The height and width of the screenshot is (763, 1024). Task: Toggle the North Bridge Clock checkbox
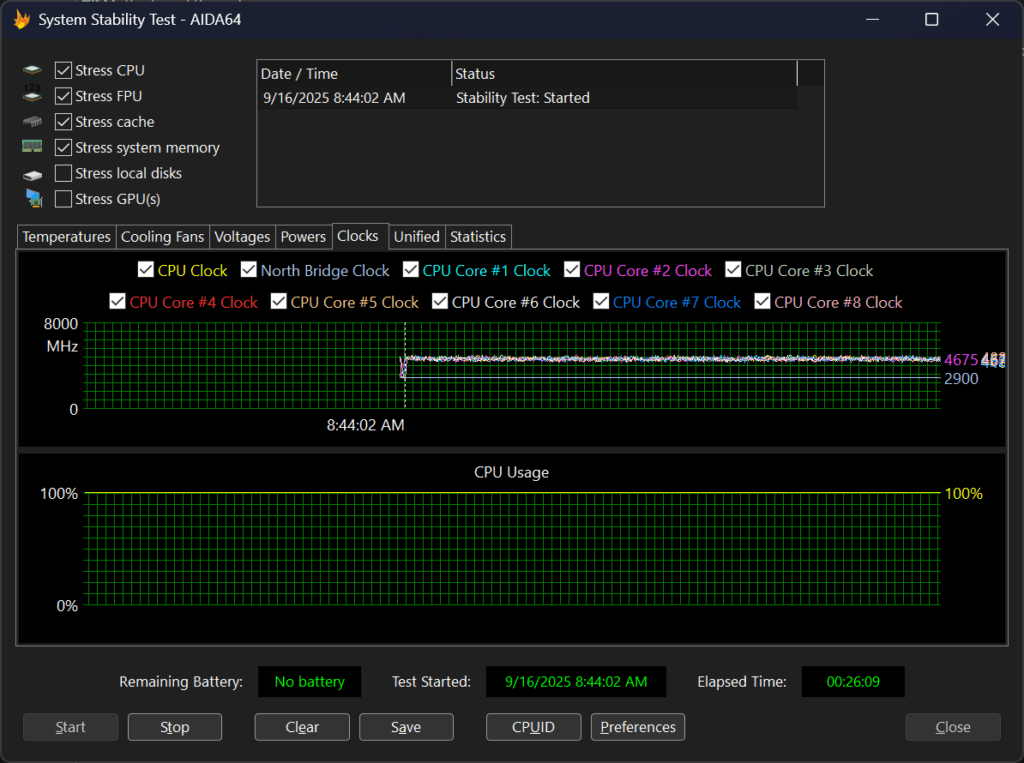point(248,270)
